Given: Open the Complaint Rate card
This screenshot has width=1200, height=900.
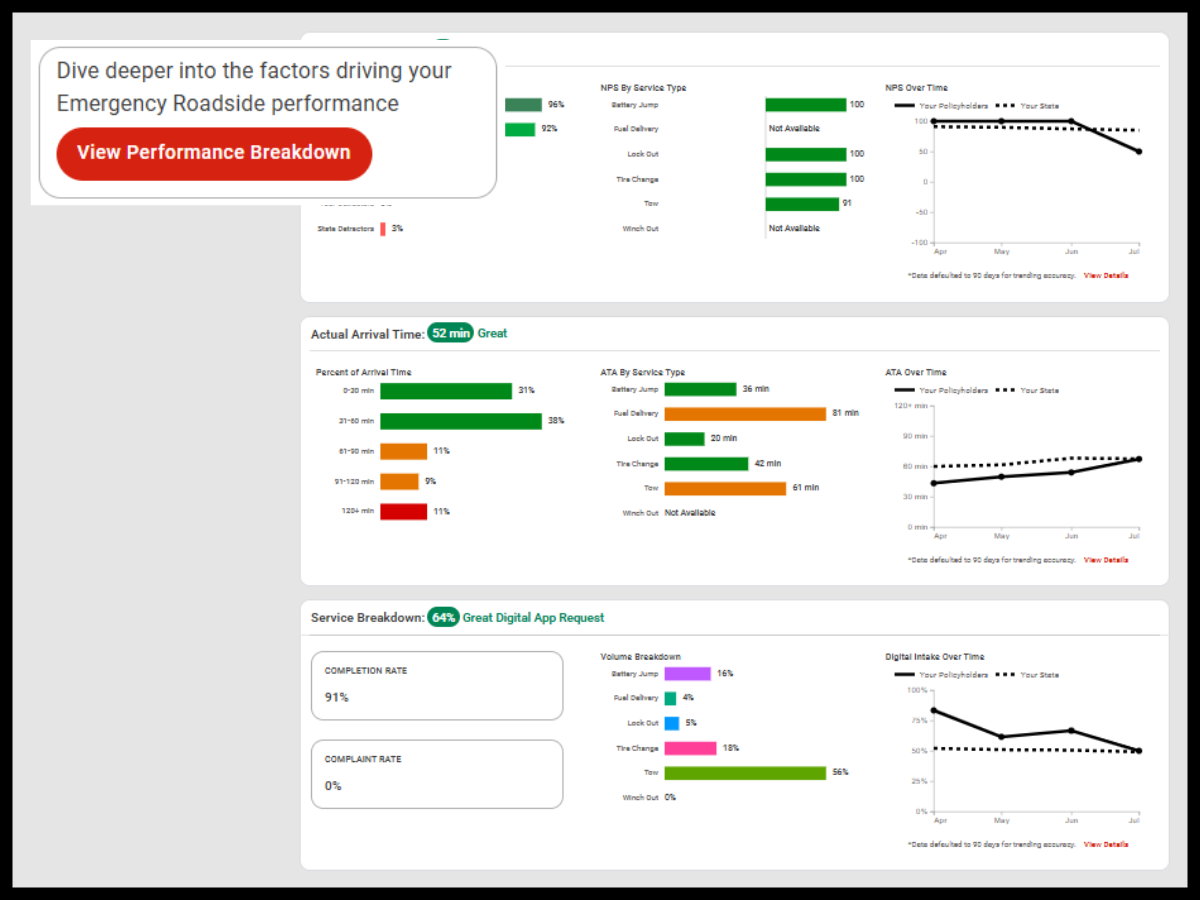Looking at the screenshot, I should point(437,774).
